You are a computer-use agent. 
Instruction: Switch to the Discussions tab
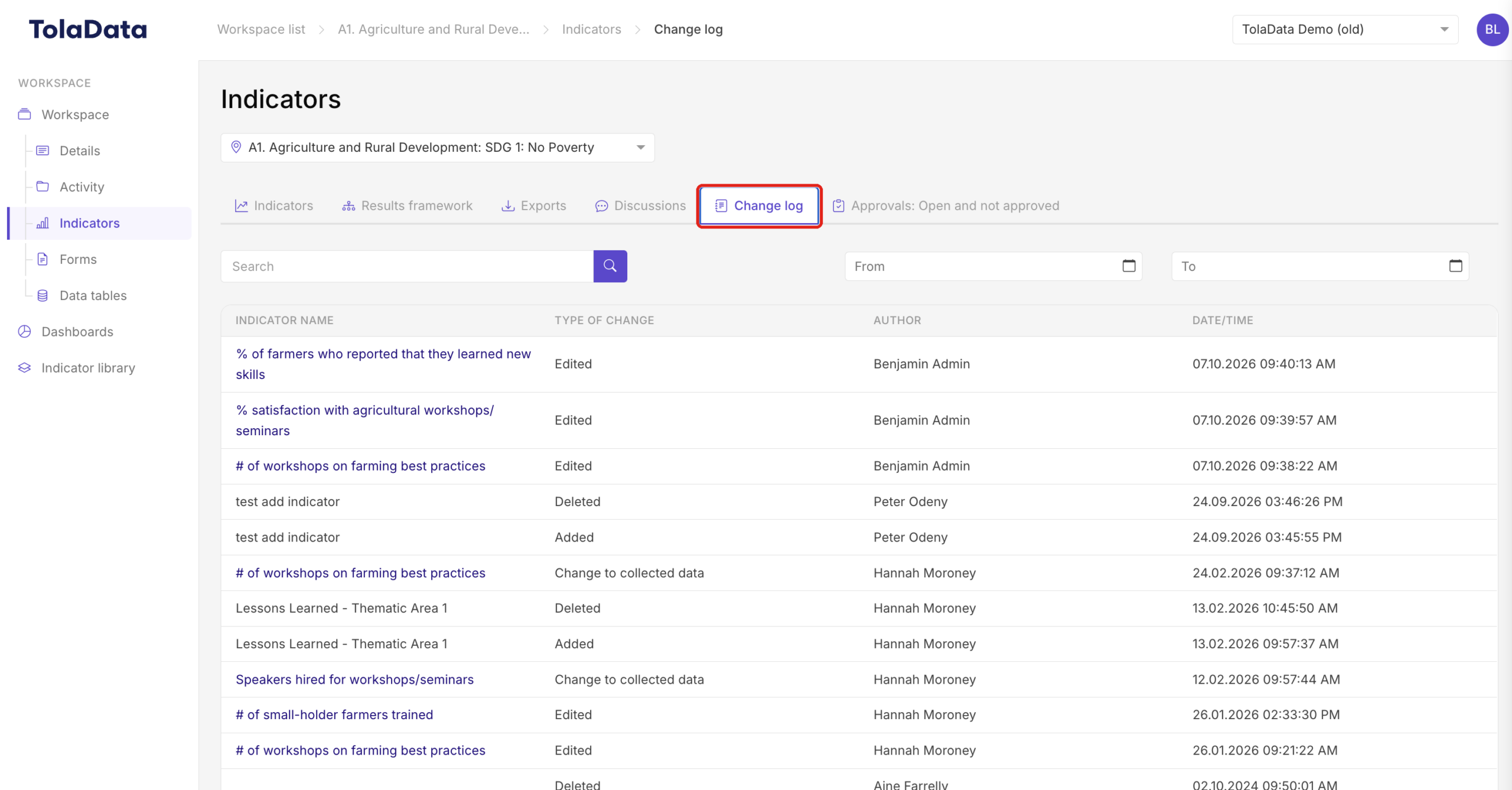(x=641, y=205)
